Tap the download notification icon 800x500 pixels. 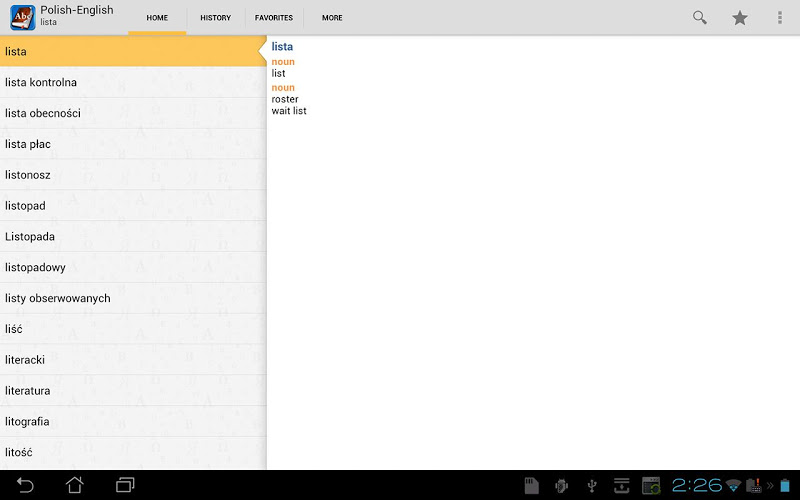click(x=621, y=486)
